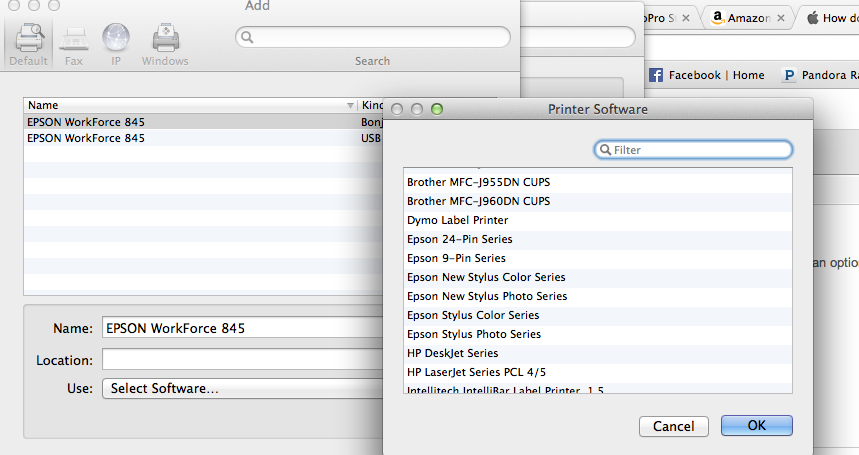Image resolution: width=859 pixels, height=455 pixels.
Task: Cancel the Printer Software dialog
Action: pos(673,426)
